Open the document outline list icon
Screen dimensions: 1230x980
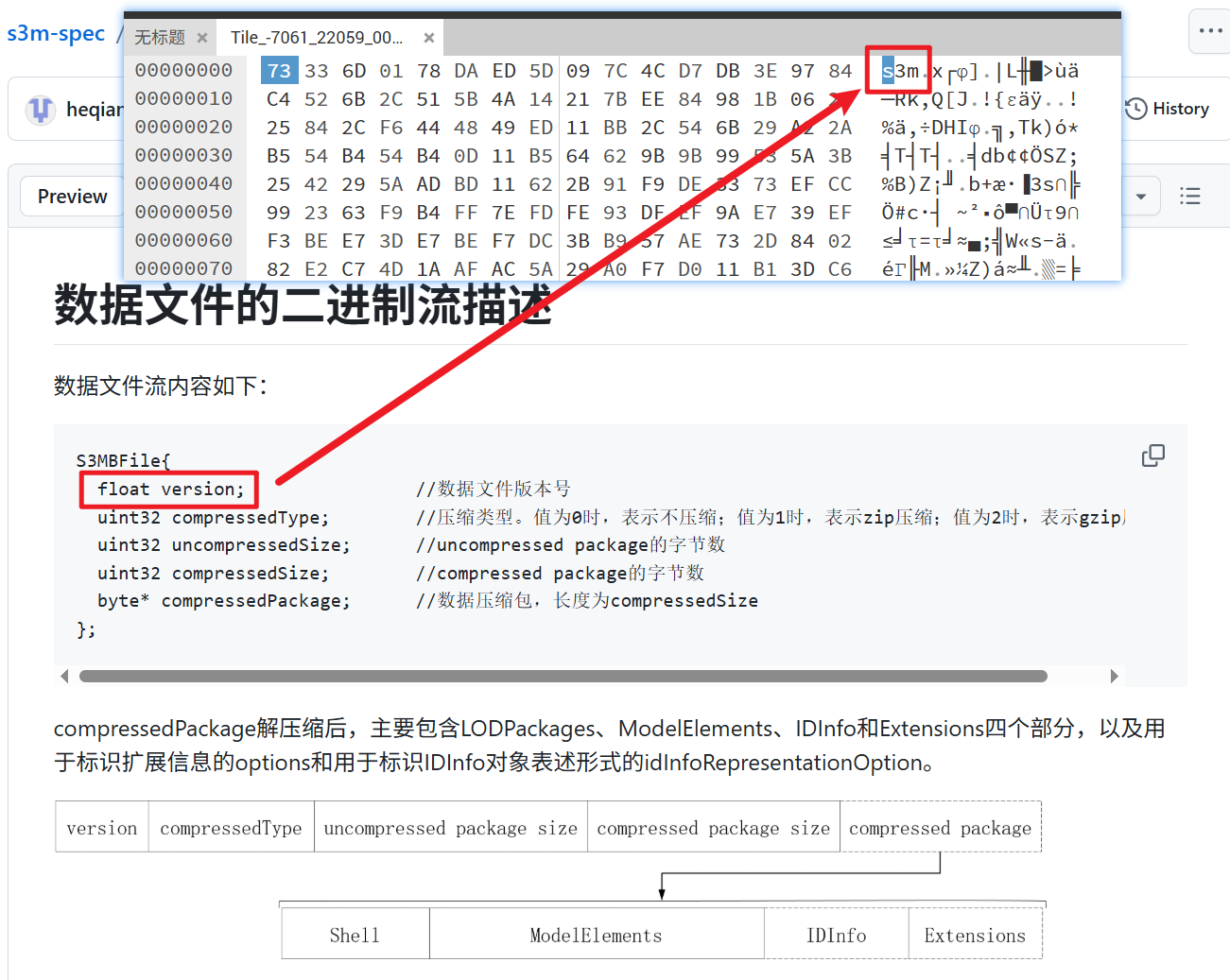tap(1190, 197)
